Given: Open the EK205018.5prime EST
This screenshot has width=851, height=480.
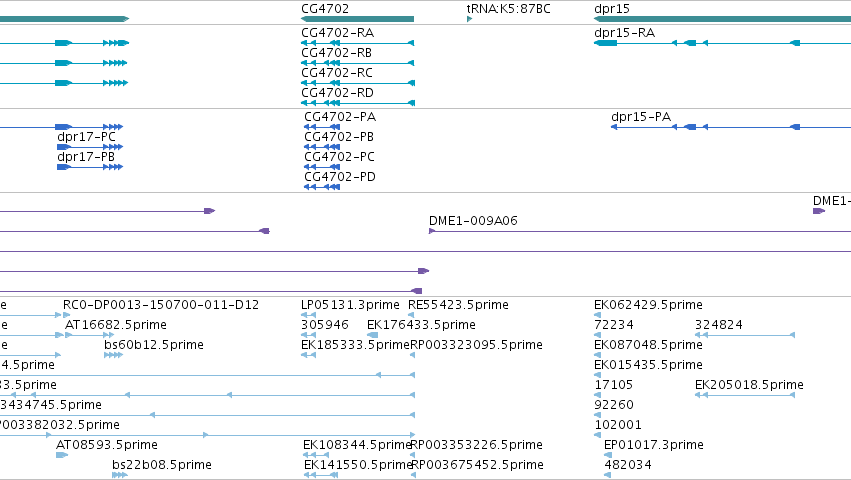Looking at the screenshot, I should 750,386.
